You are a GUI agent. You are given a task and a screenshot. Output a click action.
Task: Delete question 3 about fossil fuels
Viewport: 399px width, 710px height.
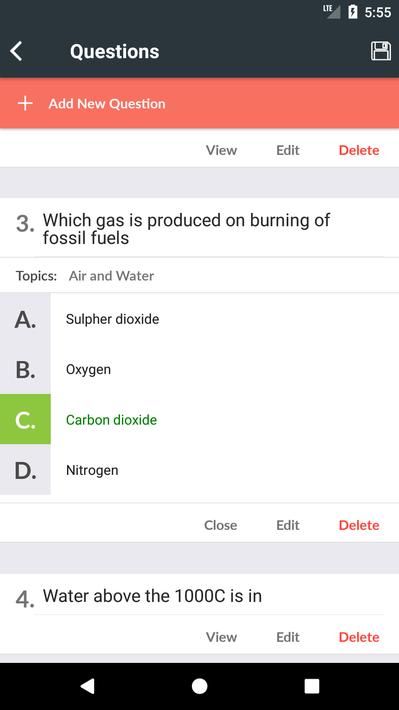pyautogui.click(x=359, y=525)
